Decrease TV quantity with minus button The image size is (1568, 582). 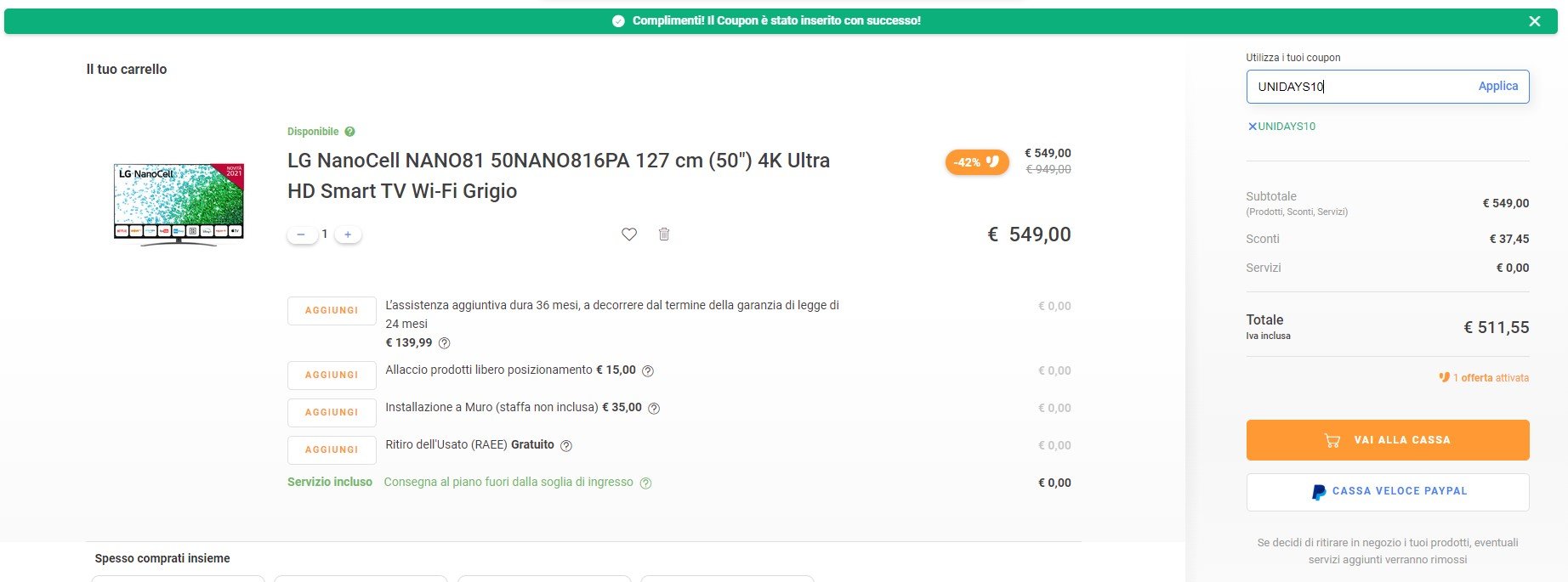coord(301,234)
